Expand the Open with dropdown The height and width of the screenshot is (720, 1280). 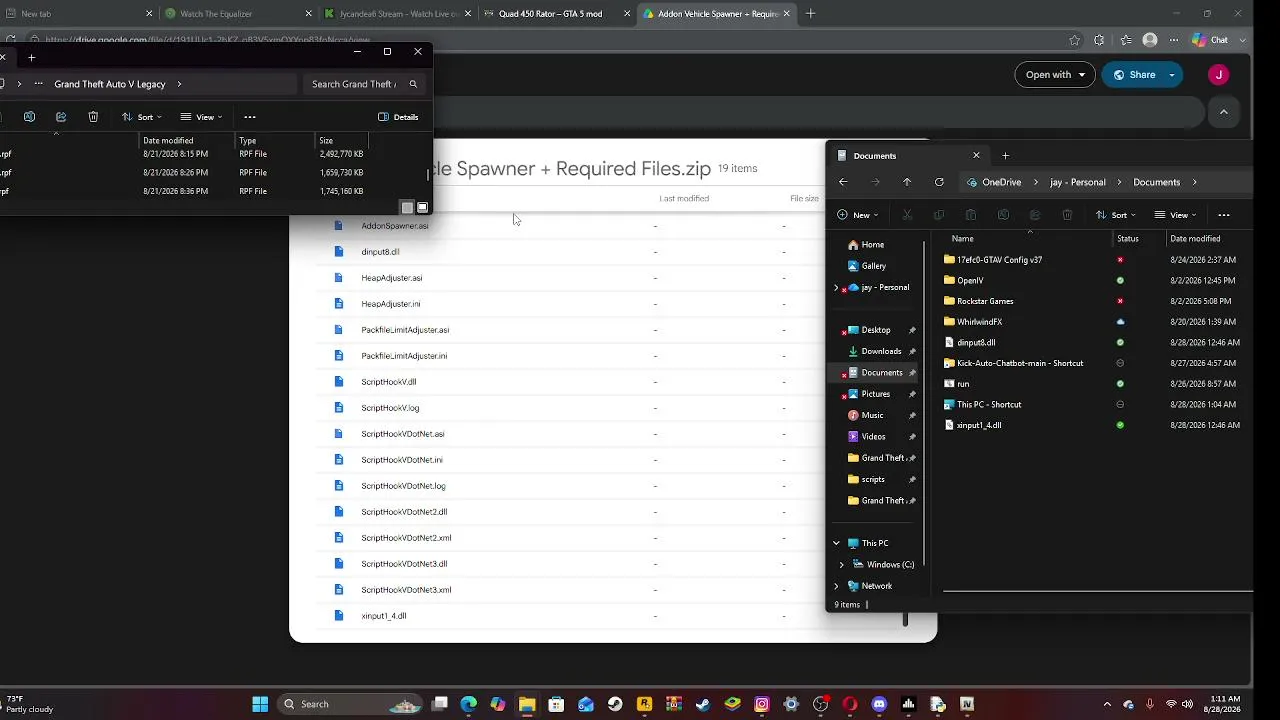[1055, 75]
